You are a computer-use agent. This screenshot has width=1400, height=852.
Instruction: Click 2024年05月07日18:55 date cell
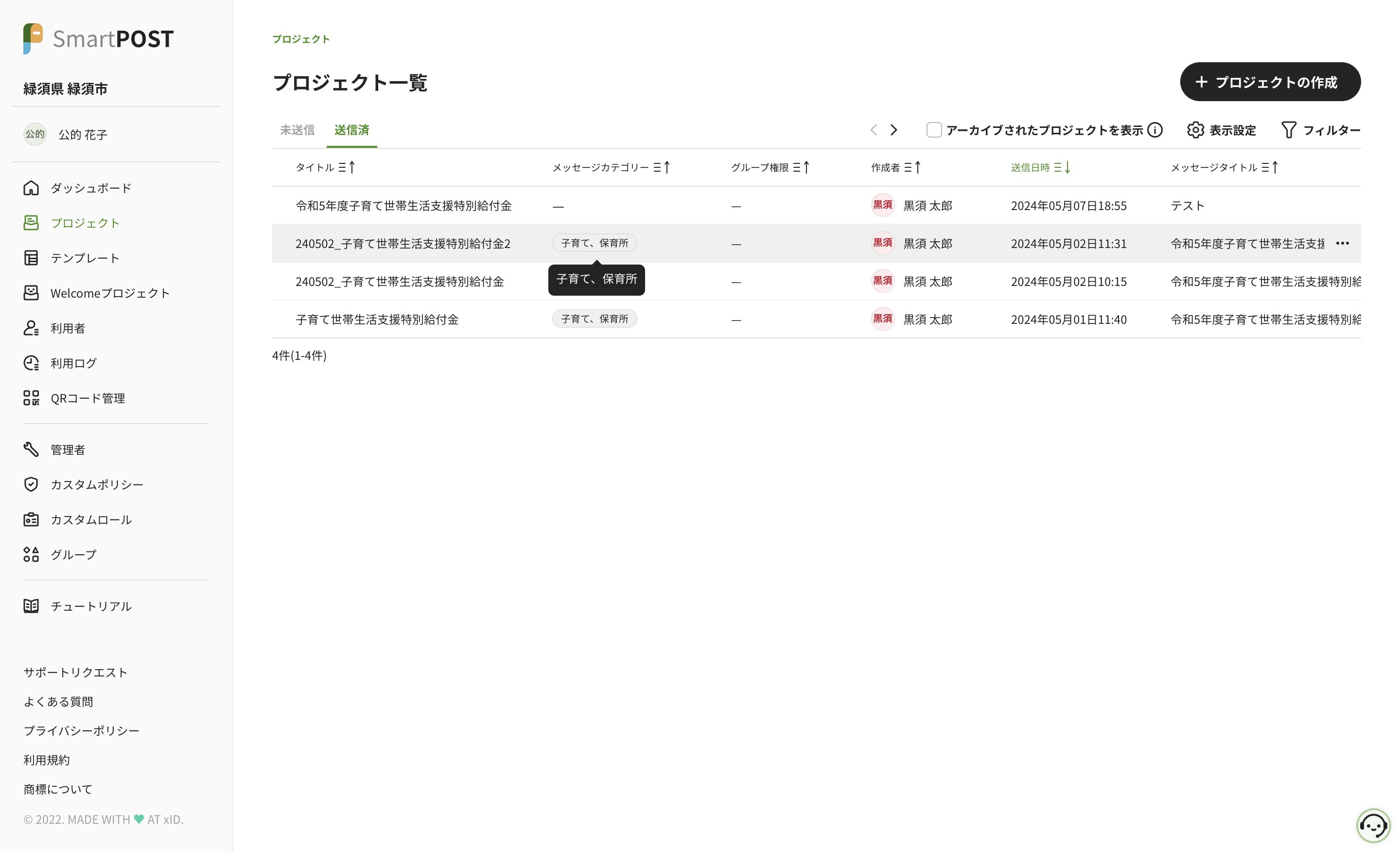[1069, 206]
